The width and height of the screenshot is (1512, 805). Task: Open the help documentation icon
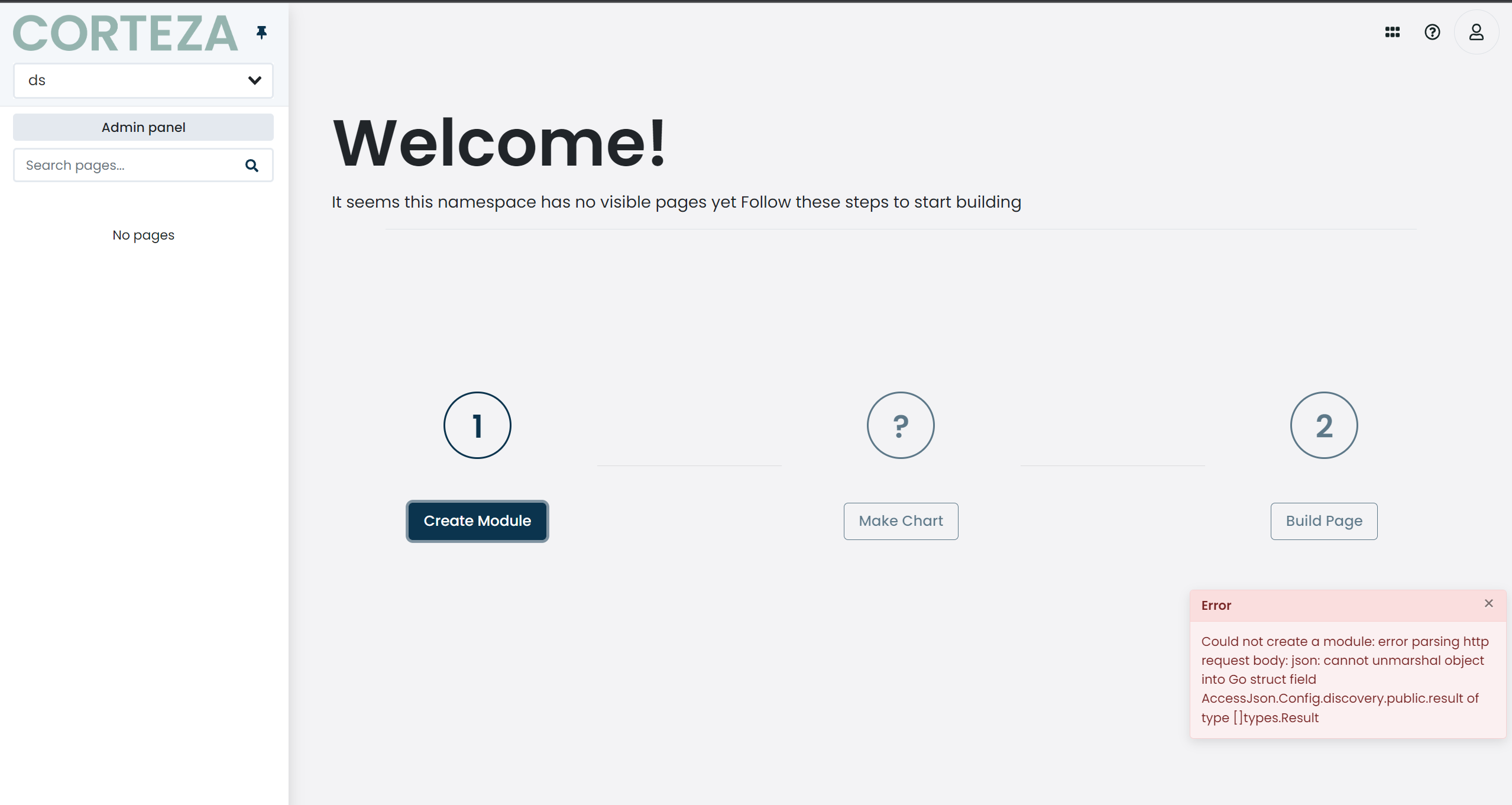tap(1432, 32)
